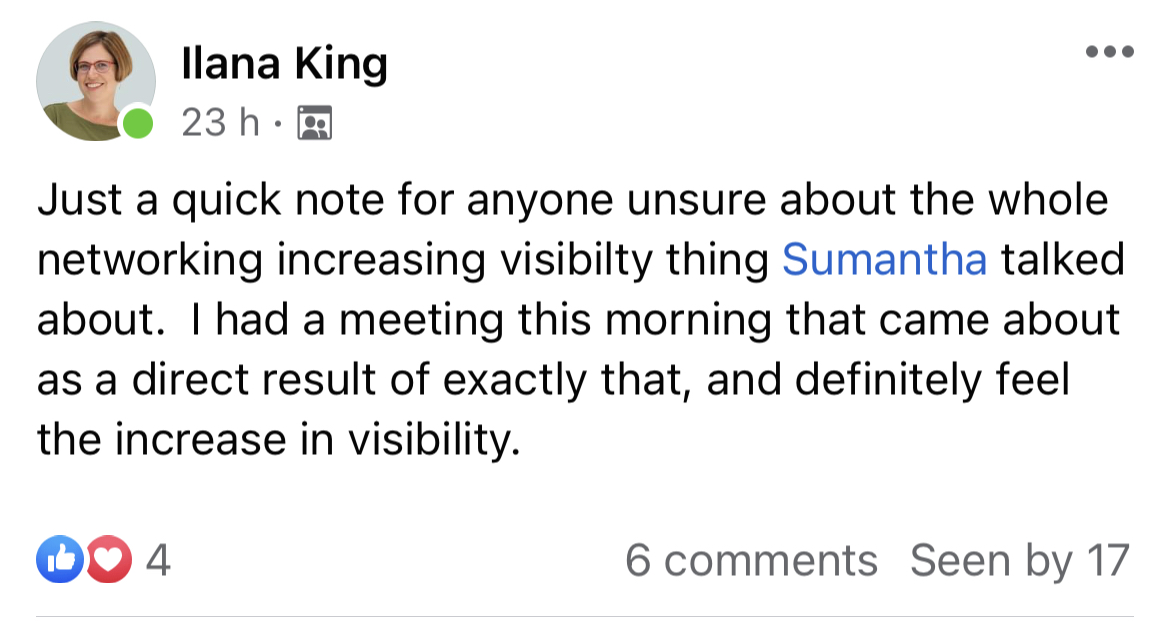This screenshot has height=640, width=1170.
Task: Click the word "networking" in the post
Action: click(150, 259)
